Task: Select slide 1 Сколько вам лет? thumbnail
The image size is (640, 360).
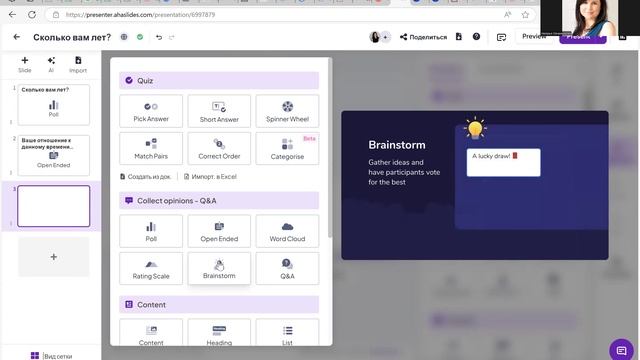Action: [53, 105]
